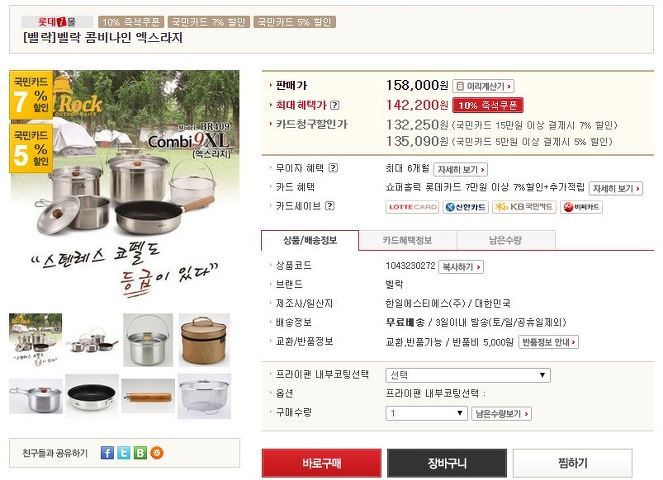This screenshot has width=663, height=480.
Task: Select the KB국민카드 logo
Action: click(524, 207)
